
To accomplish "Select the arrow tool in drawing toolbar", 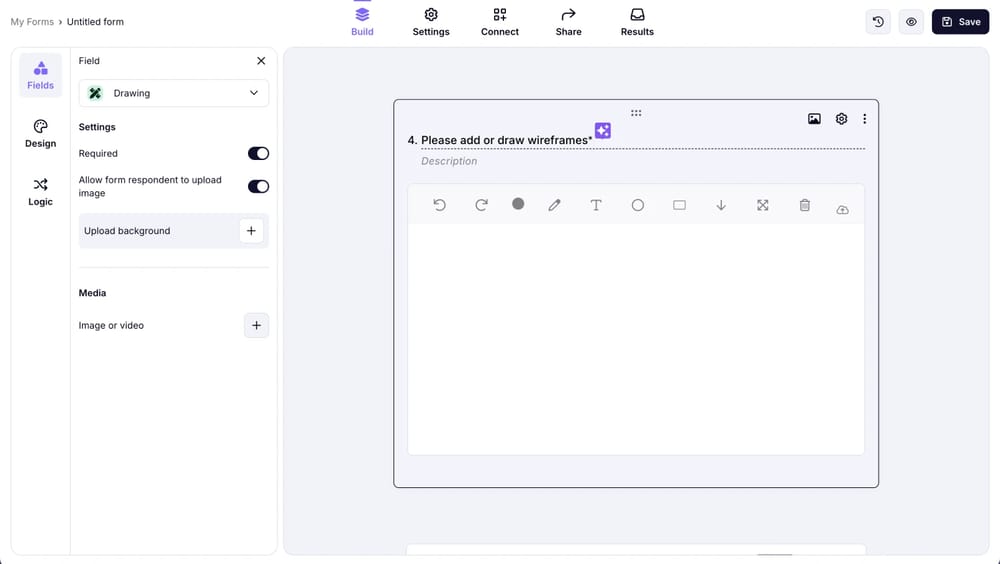I will point(721,205).
